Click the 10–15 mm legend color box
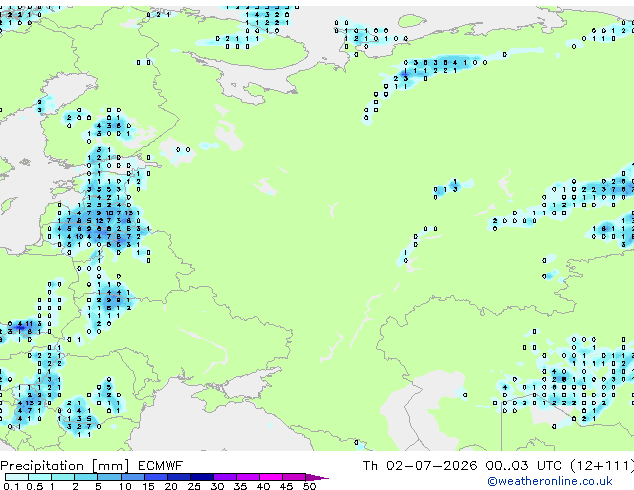Viewport: 634px width, 490px height. 133,477
